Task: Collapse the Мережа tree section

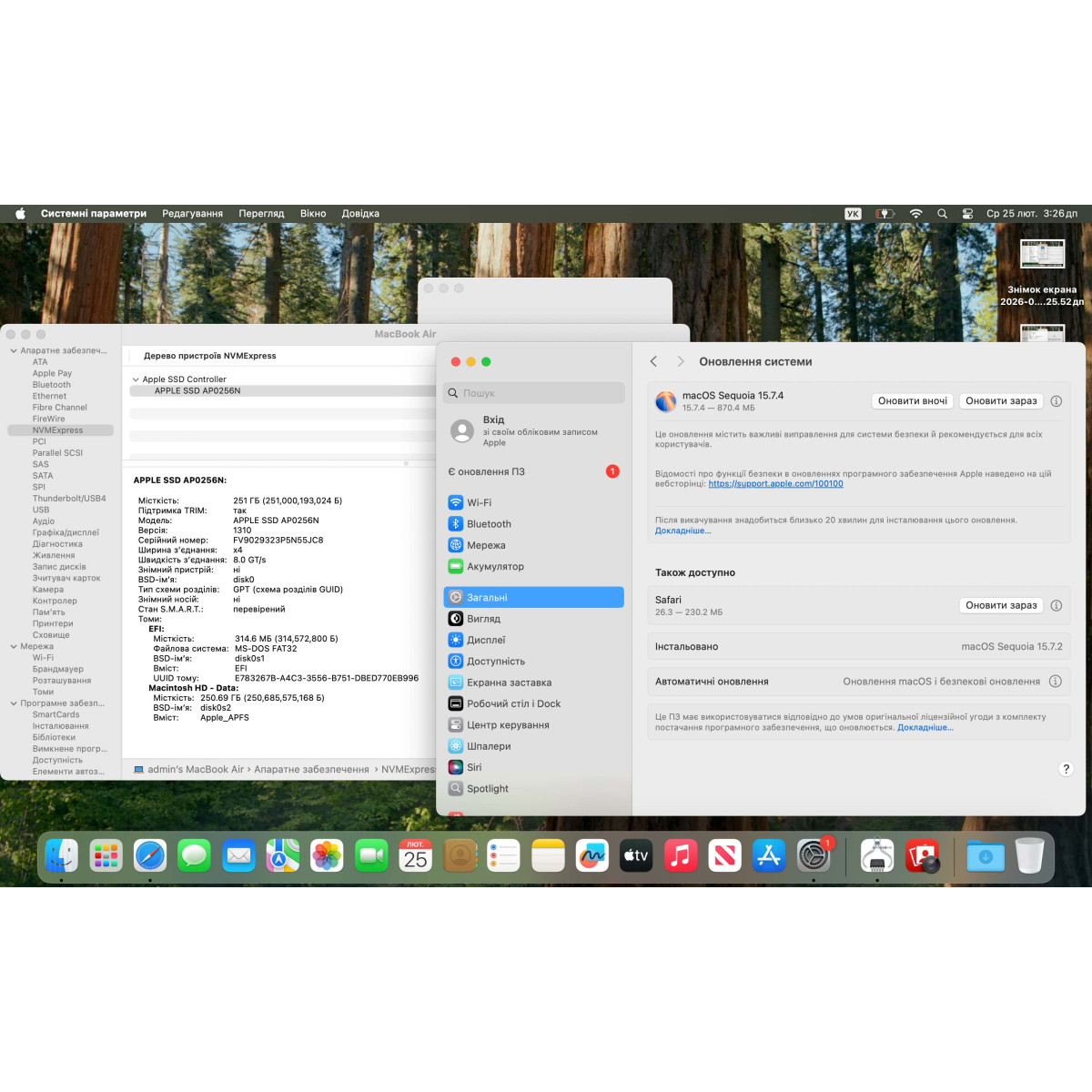Action: [13, 646]
